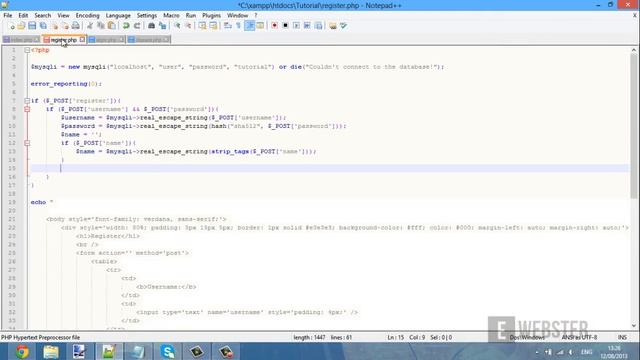
Task: Open Skype from the taskbar
Action: point(167,351)
